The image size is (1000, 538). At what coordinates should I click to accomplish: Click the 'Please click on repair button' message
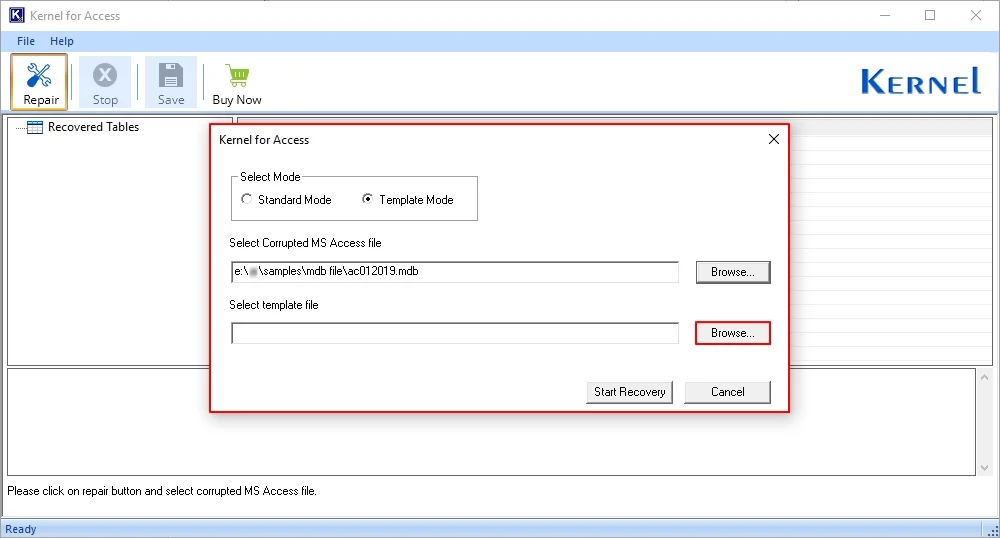click(x=162, y=491)
